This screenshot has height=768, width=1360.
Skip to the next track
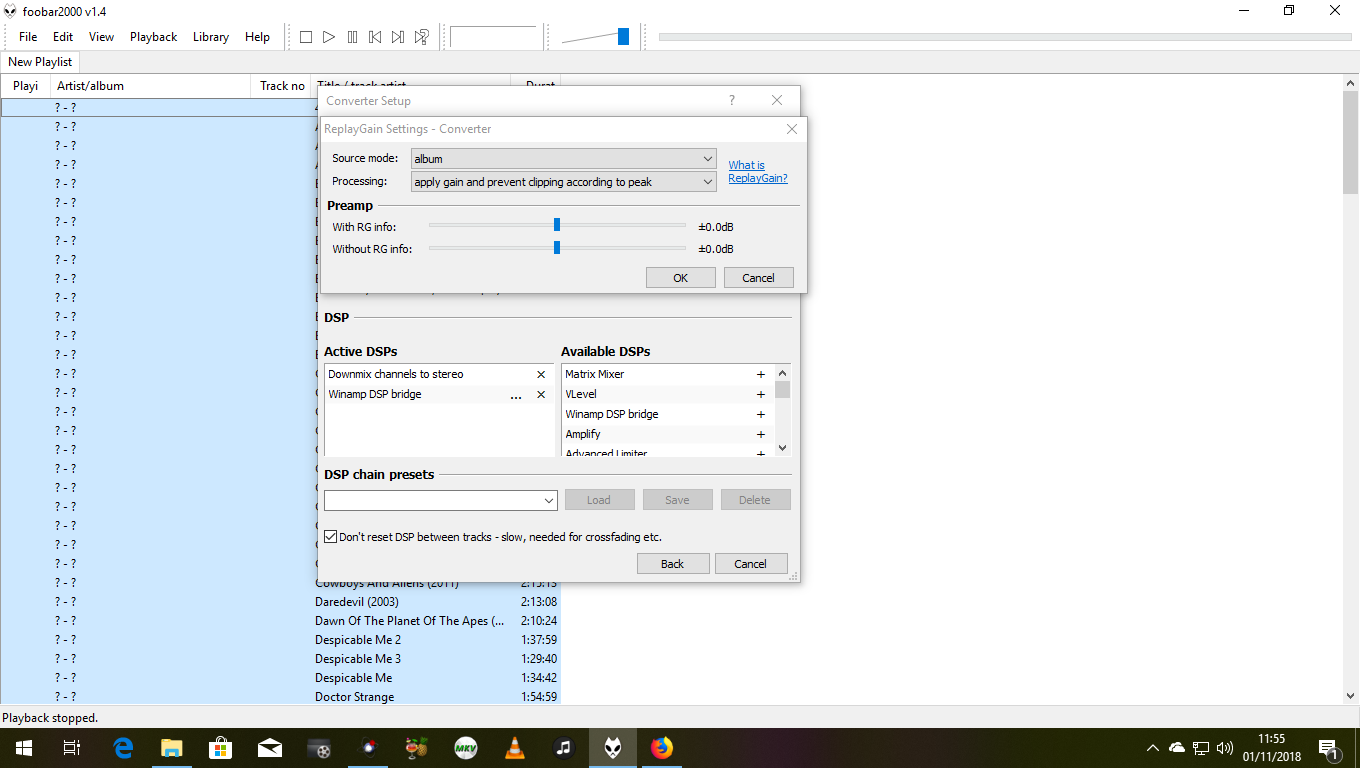coord(398,37)
